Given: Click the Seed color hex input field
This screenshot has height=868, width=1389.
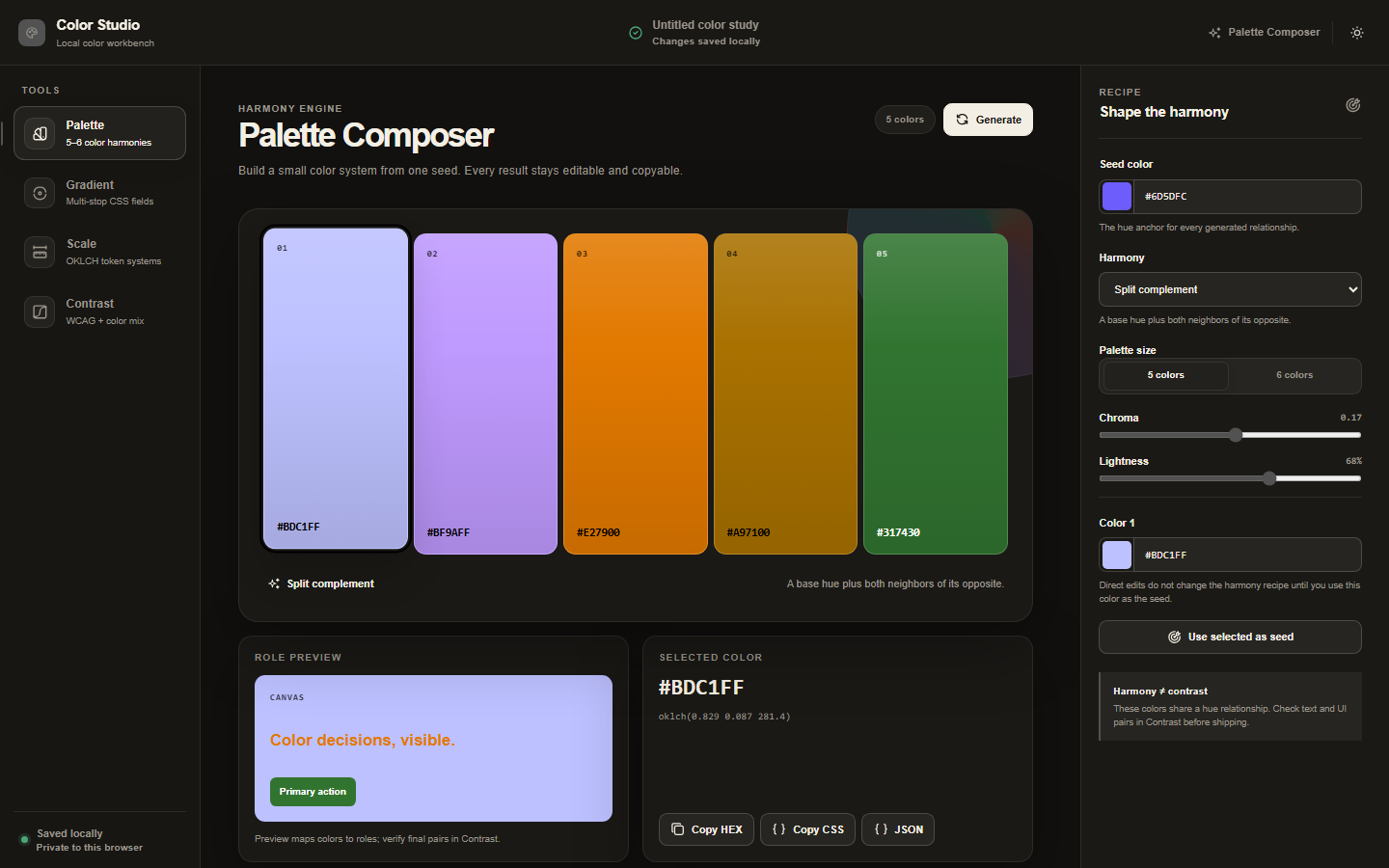Looking at the screenshot, I should [1249, 197].
